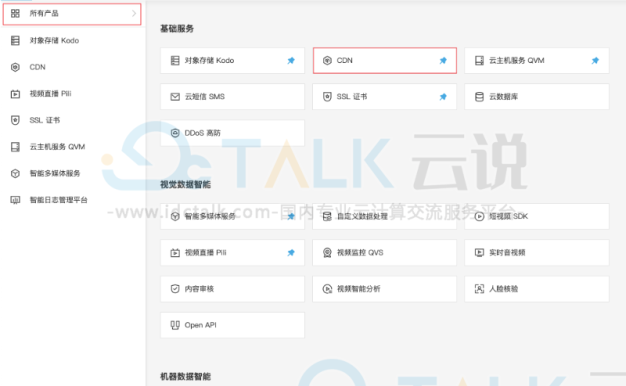Unpin SSL 证书 card pin
The height and width of the screenshot is (386, 626).
(x=443, y=97)
